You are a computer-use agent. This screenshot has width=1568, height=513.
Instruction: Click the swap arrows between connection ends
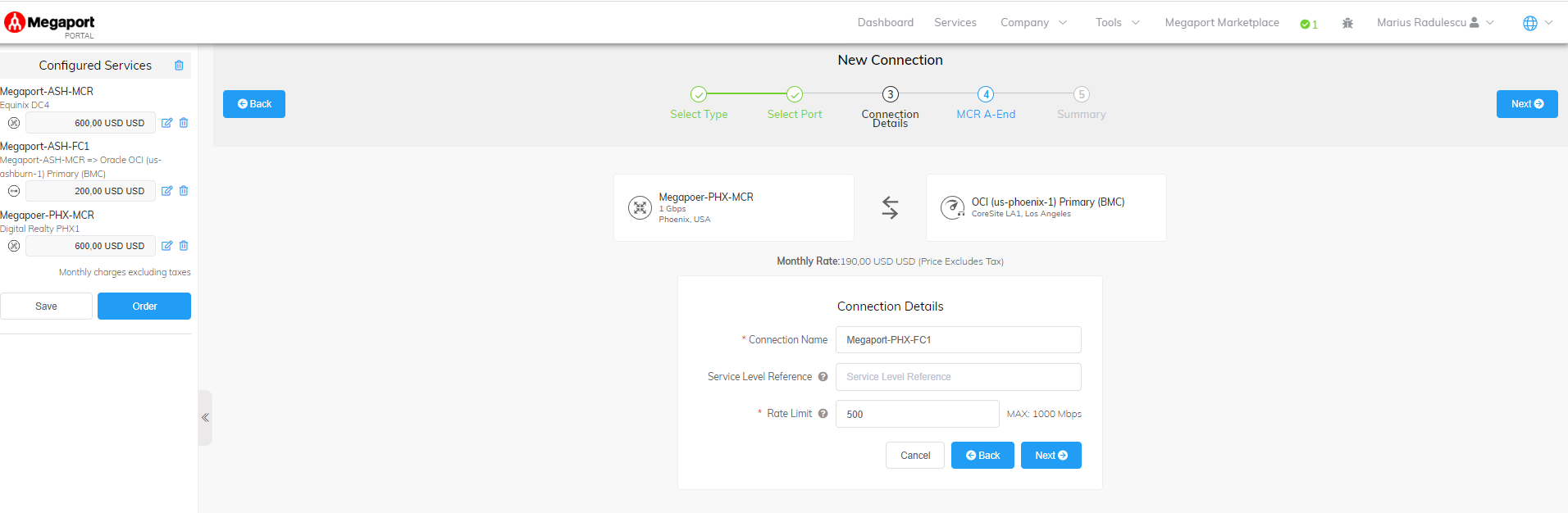(890, 207)
